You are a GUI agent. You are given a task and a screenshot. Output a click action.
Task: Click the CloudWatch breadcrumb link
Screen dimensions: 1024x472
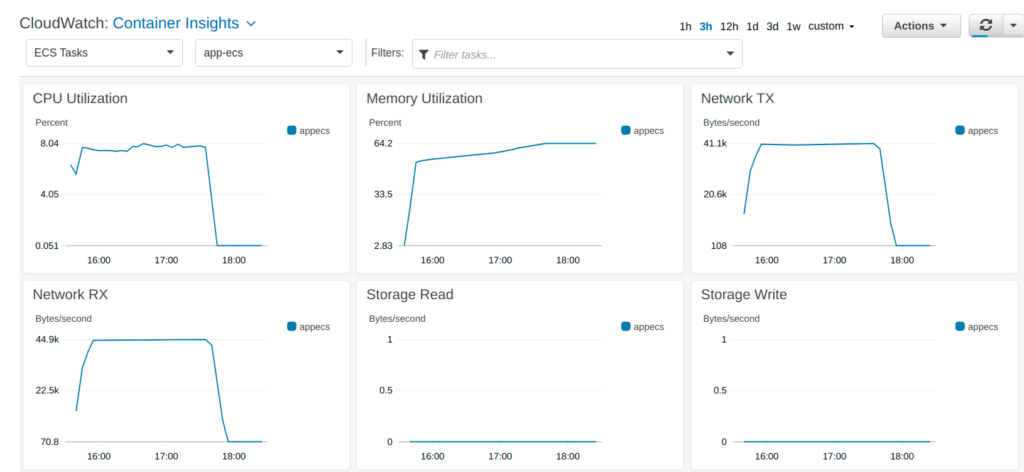click(x=62, y=22)
